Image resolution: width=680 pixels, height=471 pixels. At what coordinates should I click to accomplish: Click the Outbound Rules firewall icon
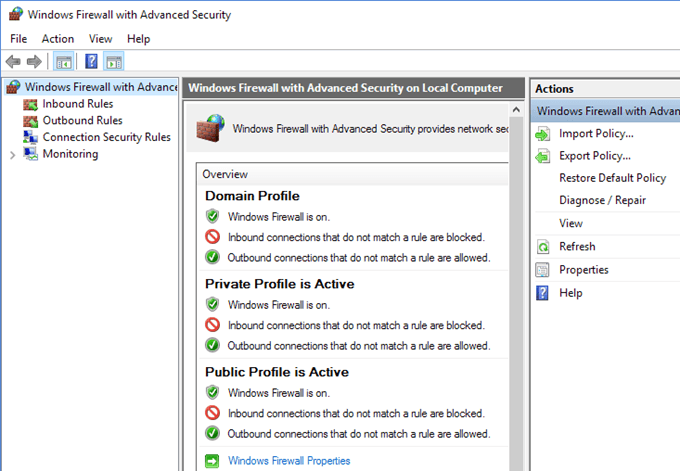tap(31, 121)
